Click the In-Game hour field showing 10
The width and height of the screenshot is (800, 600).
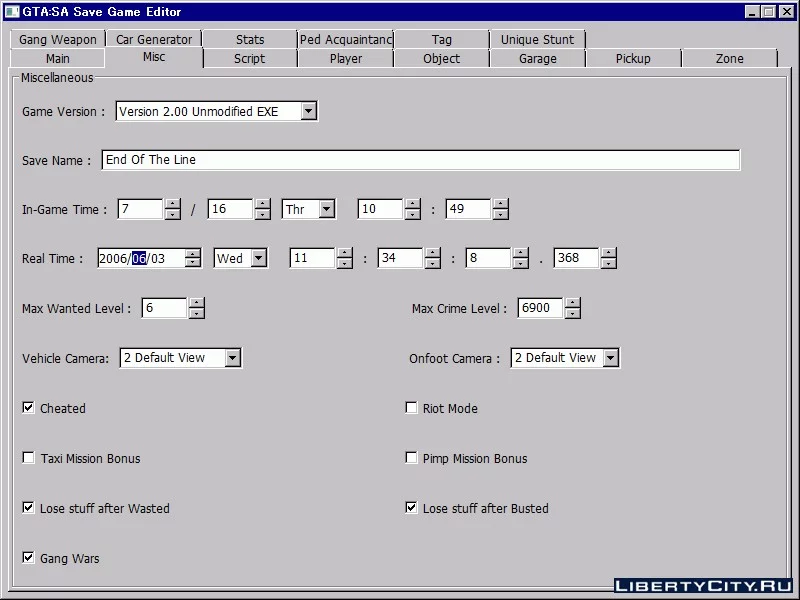click(380, 209)
